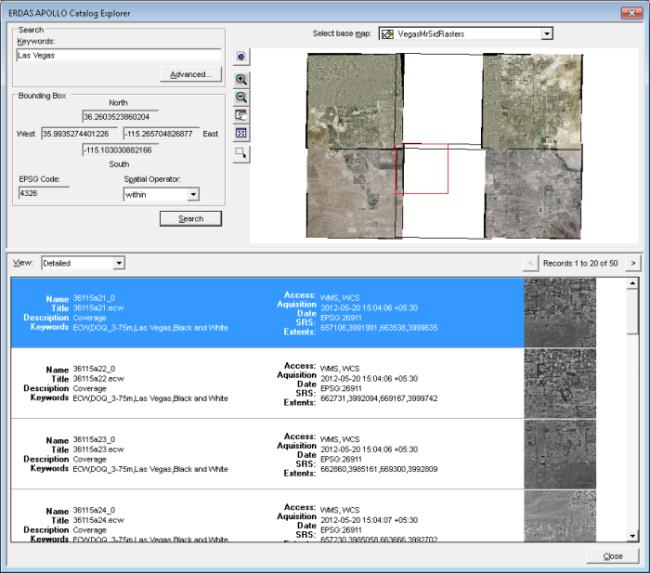Click the extents value 662860,3985161,669300,3992809
Viewport: 650px width, 573px height.
pos(379,469)
